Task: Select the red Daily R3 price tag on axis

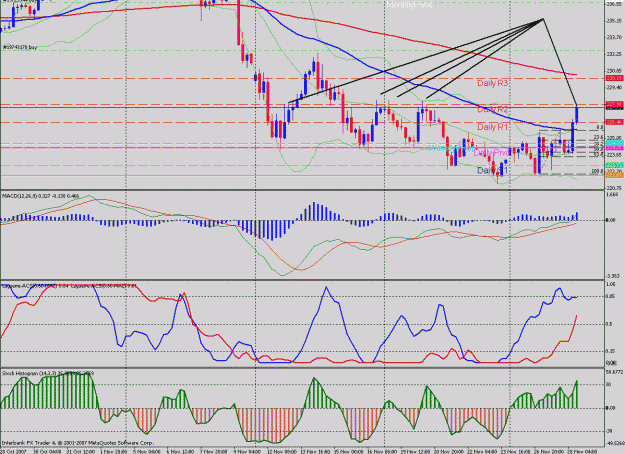Action: click(614, 78)
